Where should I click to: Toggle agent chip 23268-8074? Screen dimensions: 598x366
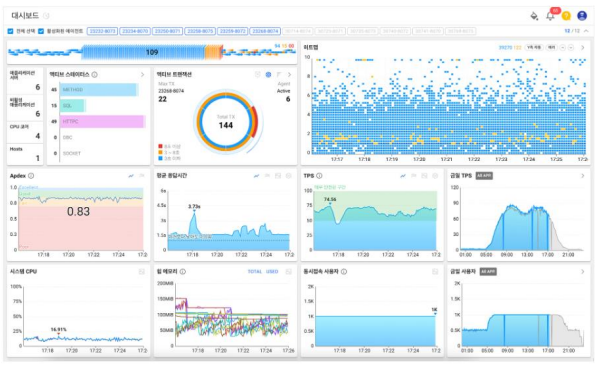click(x=265, y=31)
